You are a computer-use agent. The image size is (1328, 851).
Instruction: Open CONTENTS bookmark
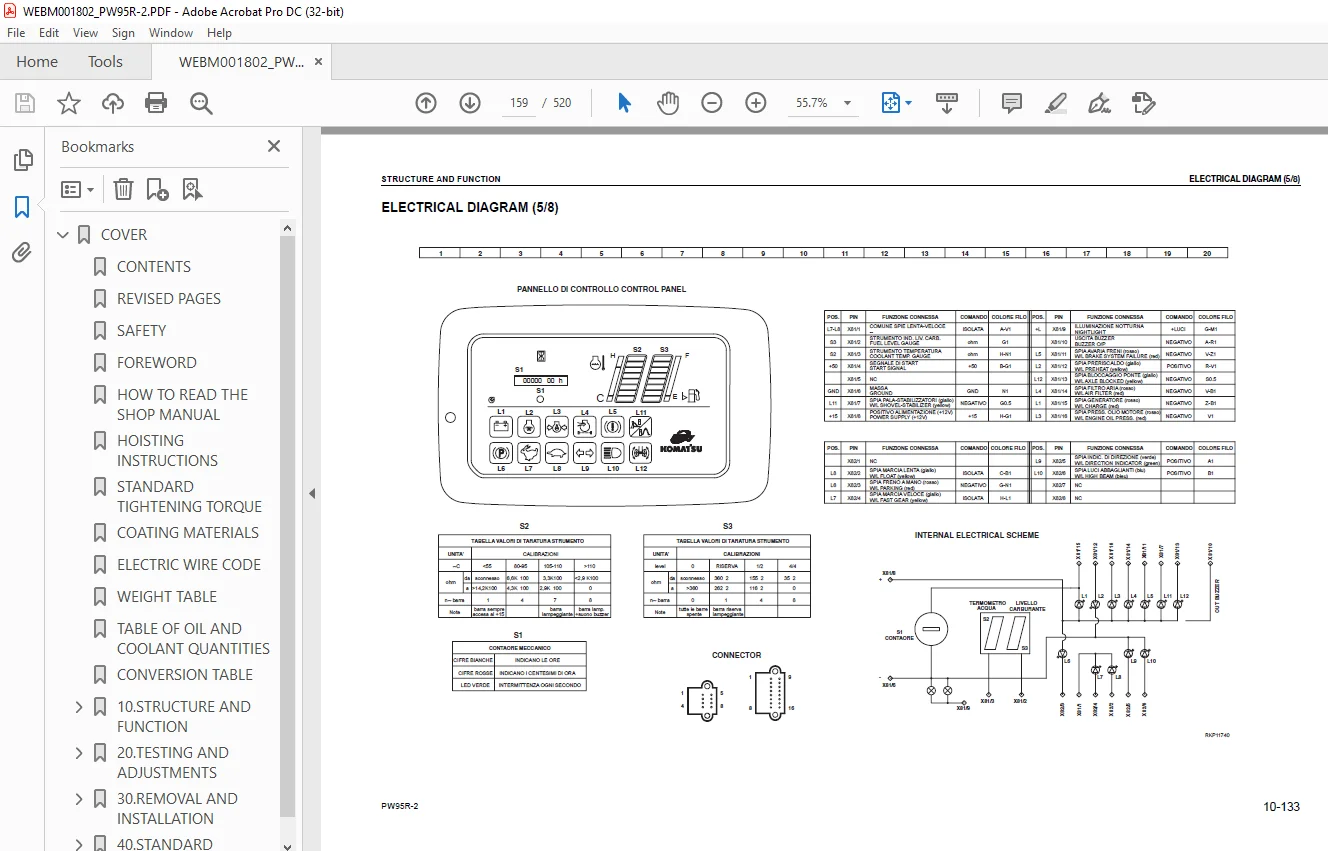(154, 267)
